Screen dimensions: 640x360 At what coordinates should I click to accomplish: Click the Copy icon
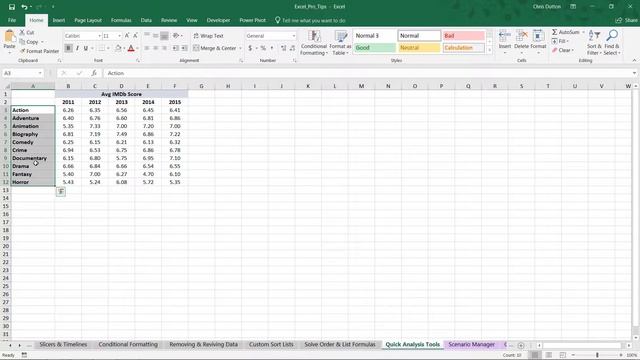point(22,42)
